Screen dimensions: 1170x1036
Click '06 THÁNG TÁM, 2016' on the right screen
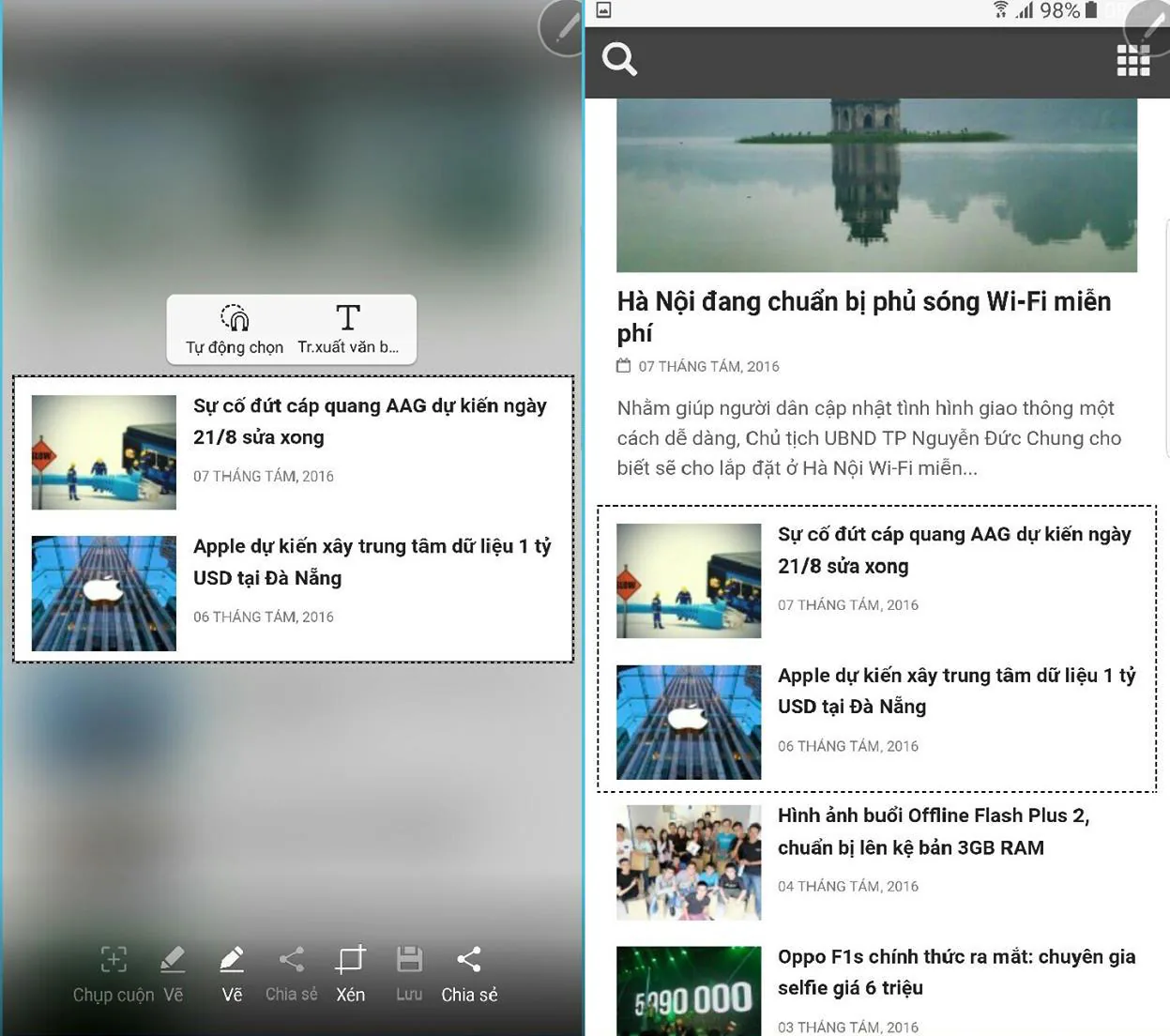tap(848, 746)
